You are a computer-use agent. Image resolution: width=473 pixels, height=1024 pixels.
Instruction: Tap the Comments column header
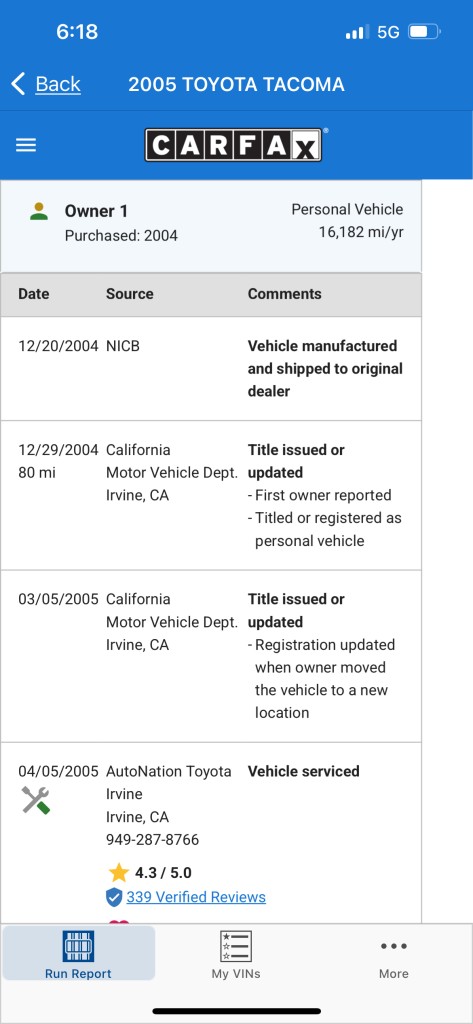point(284,294)
